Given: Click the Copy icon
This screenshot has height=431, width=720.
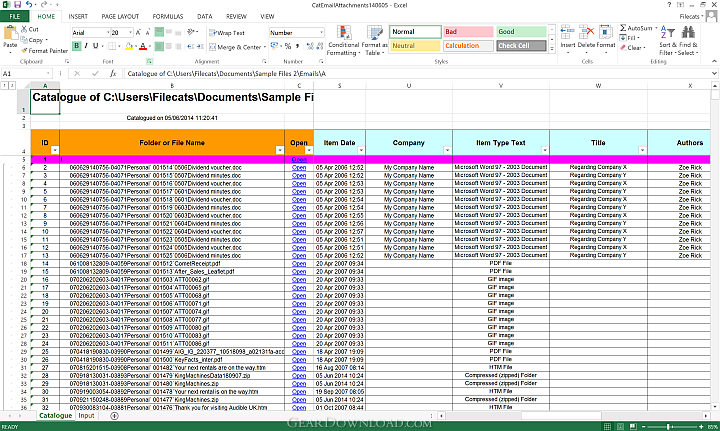Looking at the screenshot, I should point(24,40).
